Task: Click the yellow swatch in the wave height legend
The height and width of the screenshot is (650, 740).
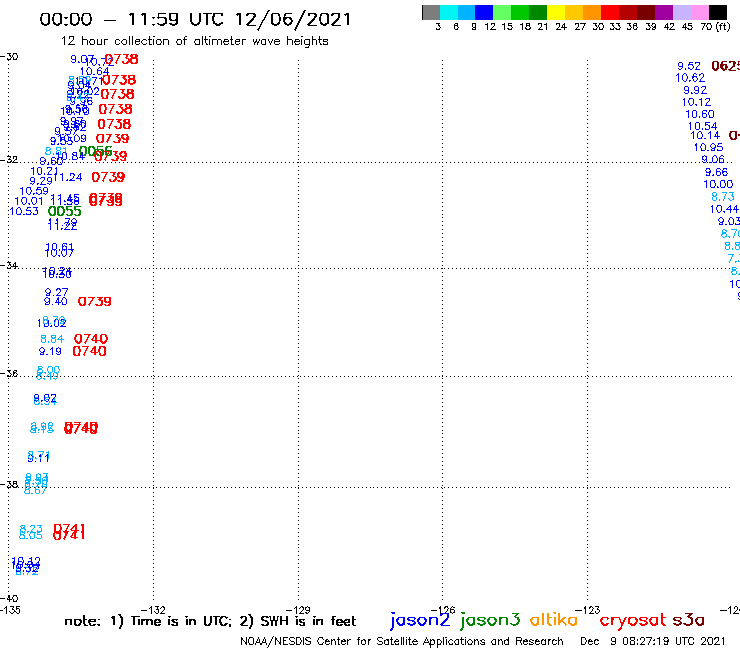Action: click(556, 12)
